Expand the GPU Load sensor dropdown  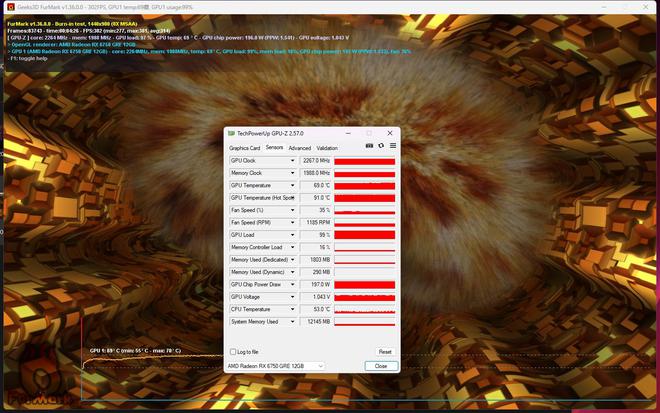[293, 235]
